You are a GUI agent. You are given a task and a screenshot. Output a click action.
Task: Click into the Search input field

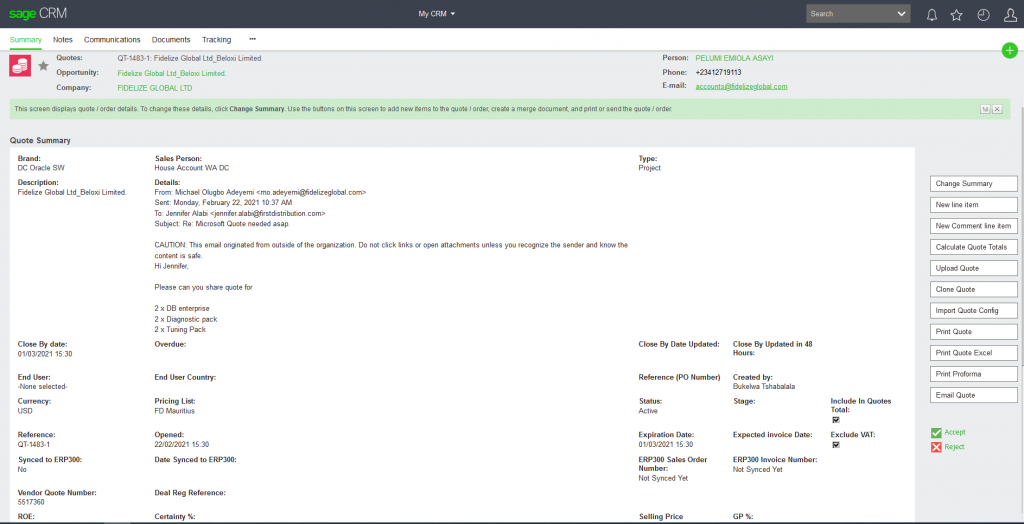click(850, 14)
